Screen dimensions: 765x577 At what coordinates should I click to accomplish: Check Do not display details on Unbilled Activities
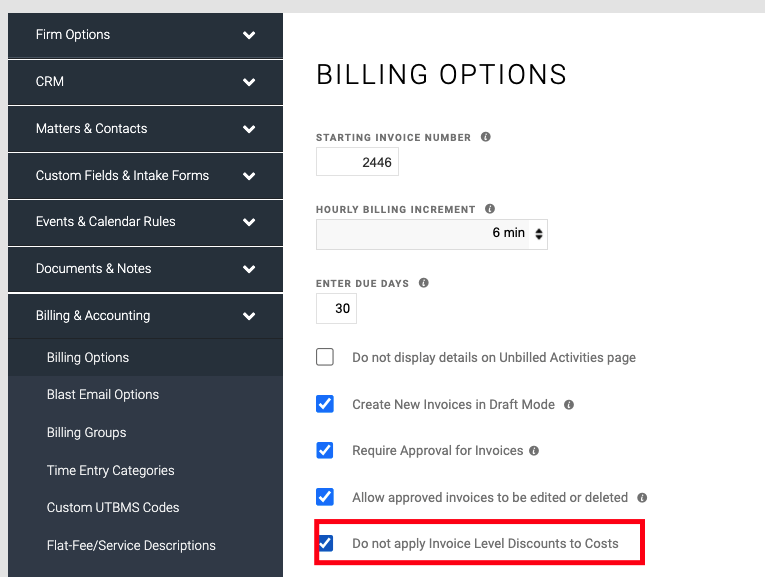[325, 357]
